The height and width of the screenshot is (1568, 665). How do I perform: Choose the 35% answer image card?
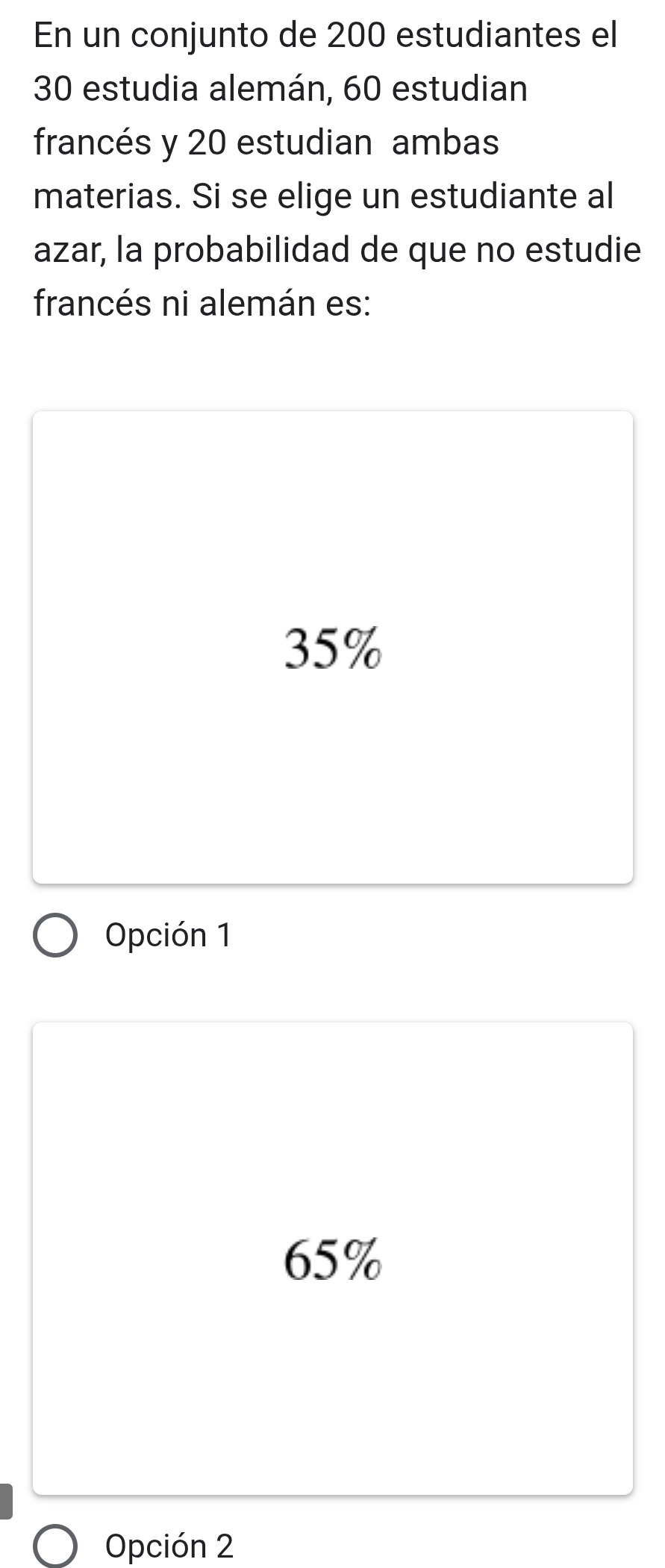(x=333, y=647)
